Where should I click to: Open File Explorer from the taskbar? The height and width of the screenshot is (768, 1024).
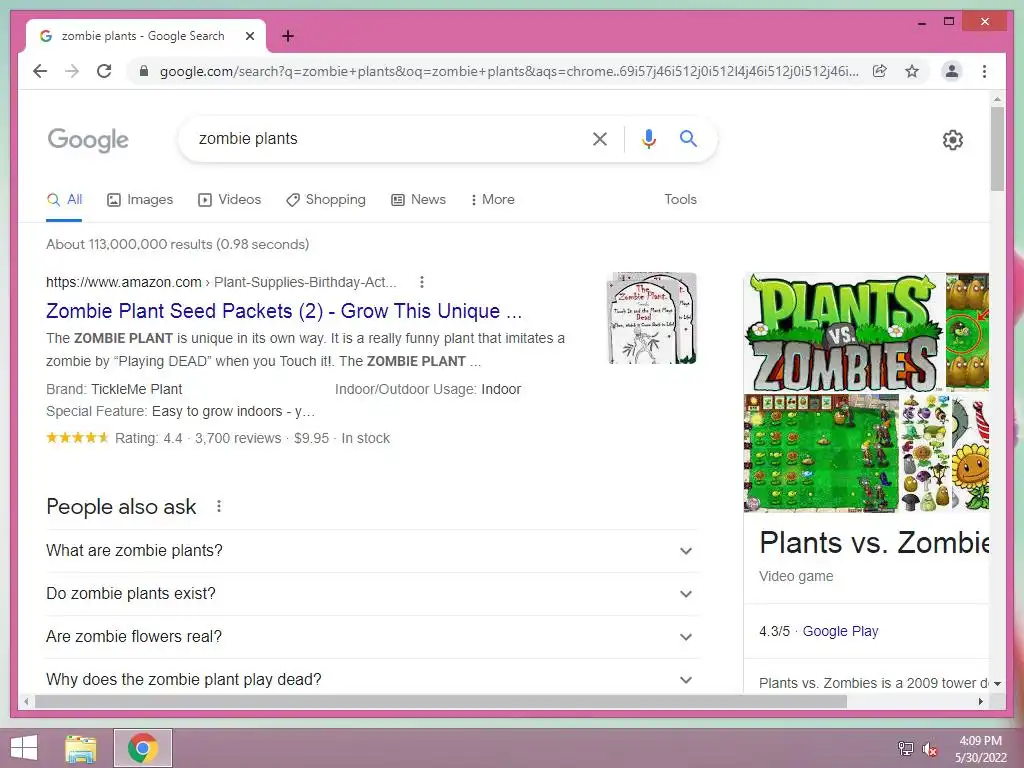(81, 748)
